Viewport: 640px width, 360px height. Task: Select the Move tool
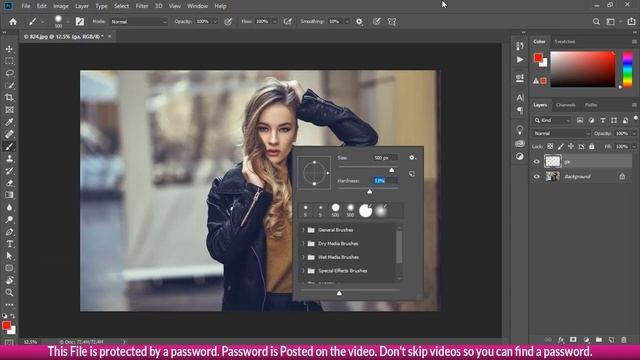(9, 49)
